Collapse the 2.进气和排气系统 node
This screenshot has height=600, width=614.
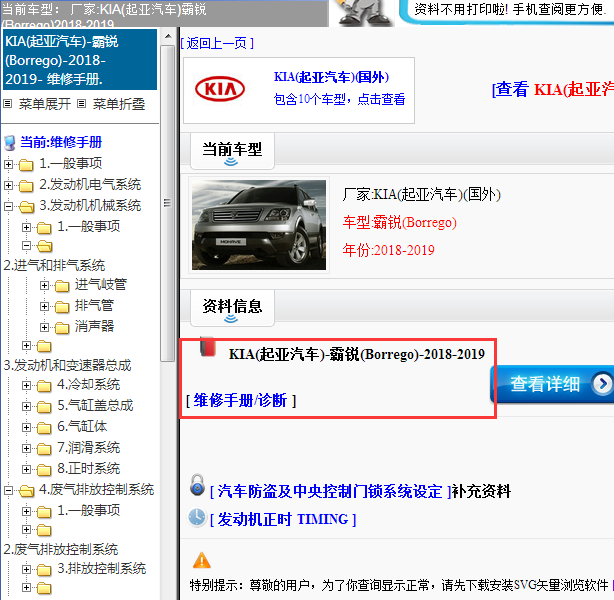26,246
